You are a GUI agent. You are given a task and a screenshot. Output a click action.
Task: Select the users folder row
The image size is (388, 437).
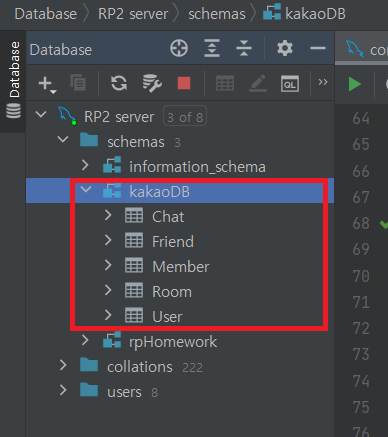coord(180,392)
